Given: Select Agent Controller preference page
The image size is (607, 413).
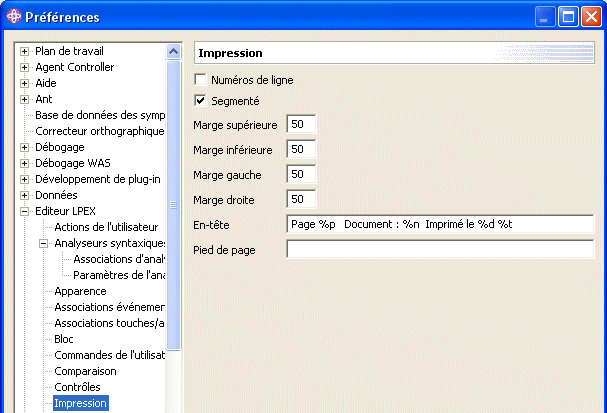Looking at the screenshot, I should click(75, 67).
